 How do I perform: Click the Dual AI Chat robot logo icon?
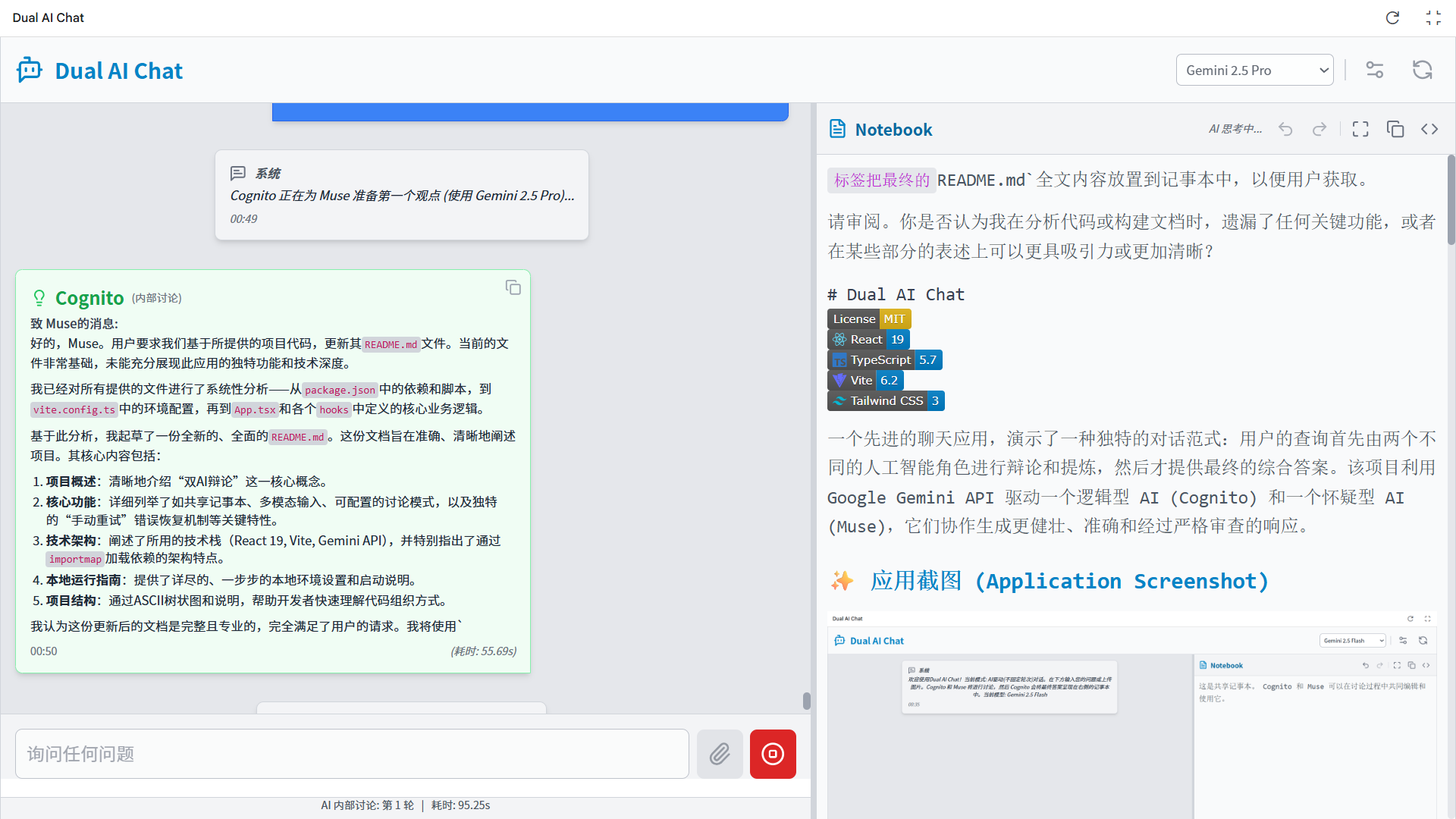[30, 70]
